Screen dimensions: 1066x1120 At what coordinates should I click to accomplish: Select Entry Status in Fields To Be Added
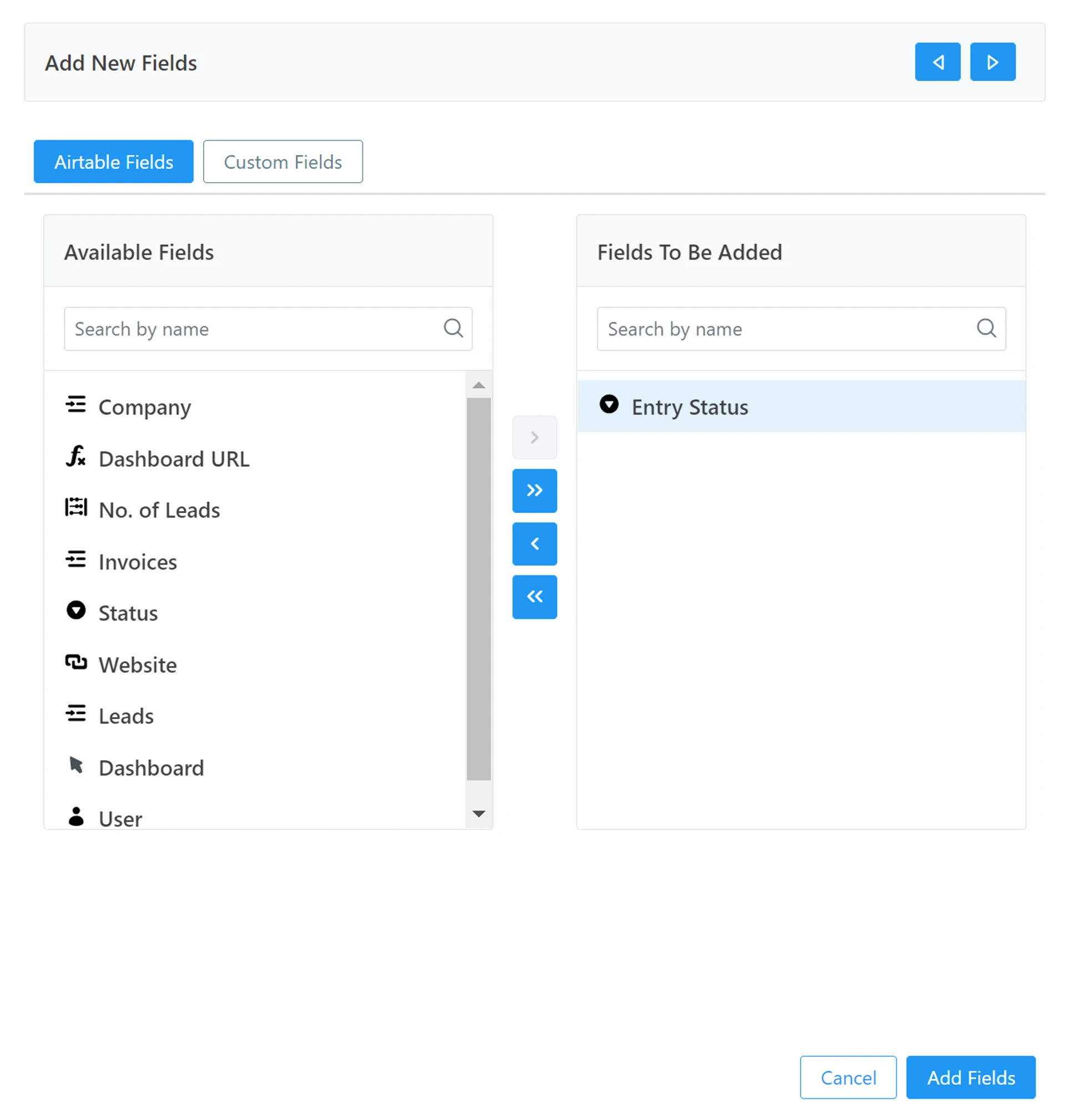pos(689,407)
